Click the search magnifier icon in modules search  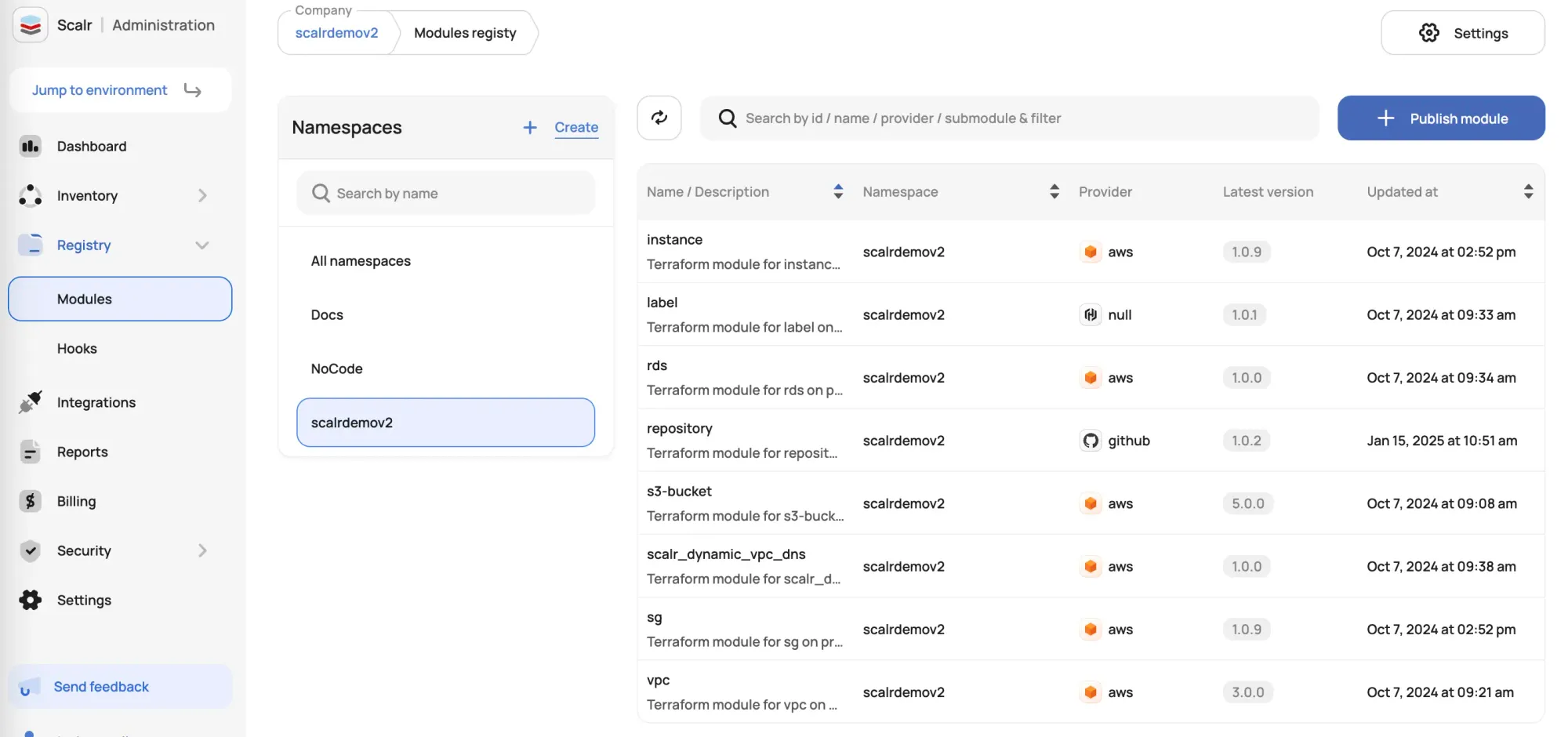pos(728,118)
